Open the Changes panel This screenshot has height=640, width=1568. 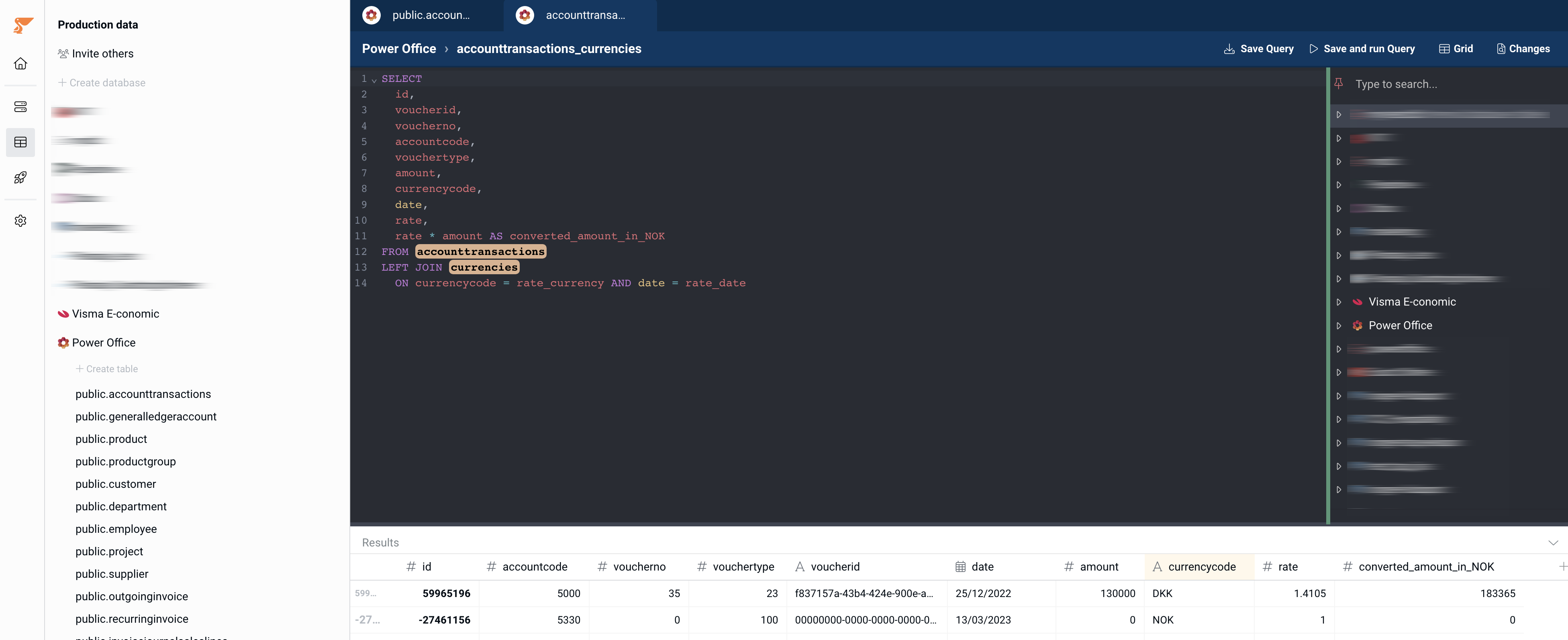point(1523,49)
